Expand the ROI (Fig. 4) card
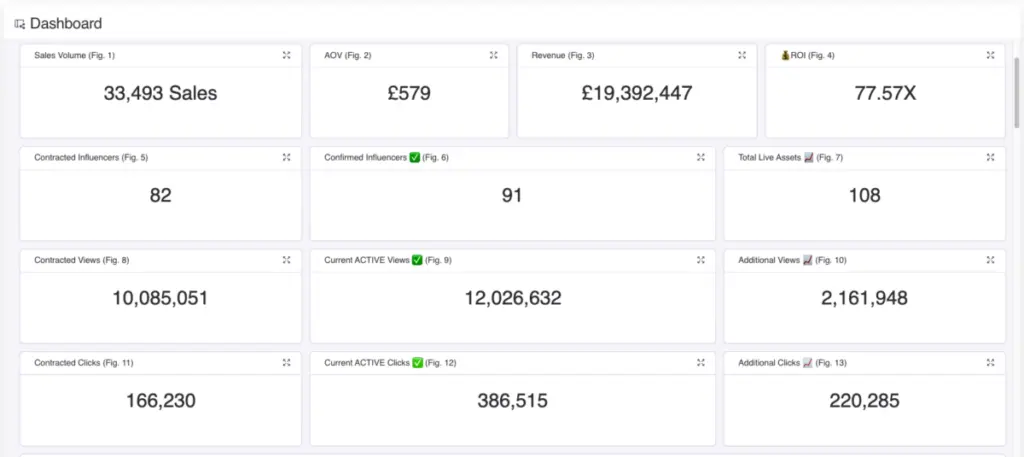The height and width of the screenshot is (457, 1024). pos(990,55)
